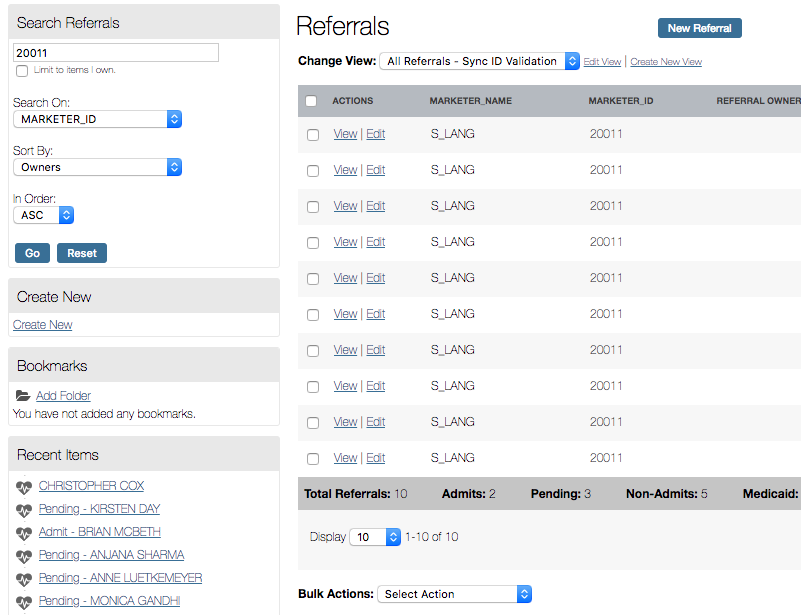Expand the Change View dropdown
This screenshot has width=801, height=615.
click(x=479, y=61)
